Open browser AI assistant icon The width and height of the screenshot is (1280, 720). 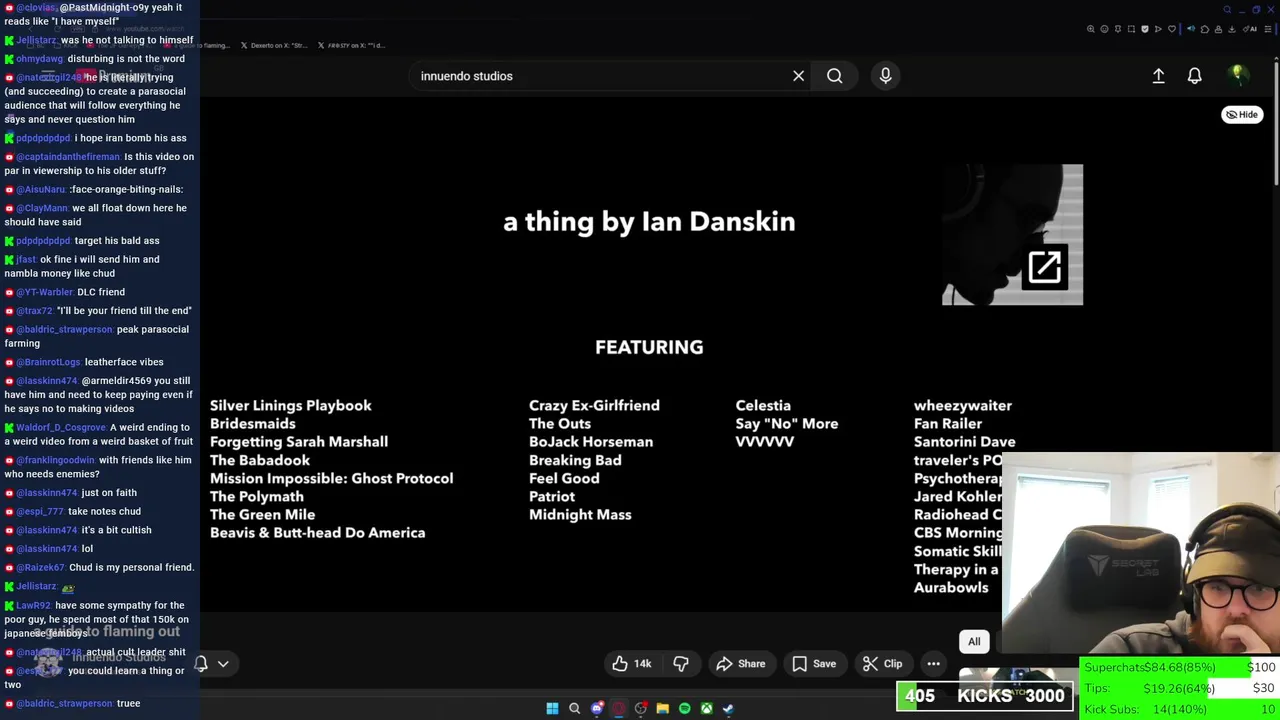(1250, 29)
